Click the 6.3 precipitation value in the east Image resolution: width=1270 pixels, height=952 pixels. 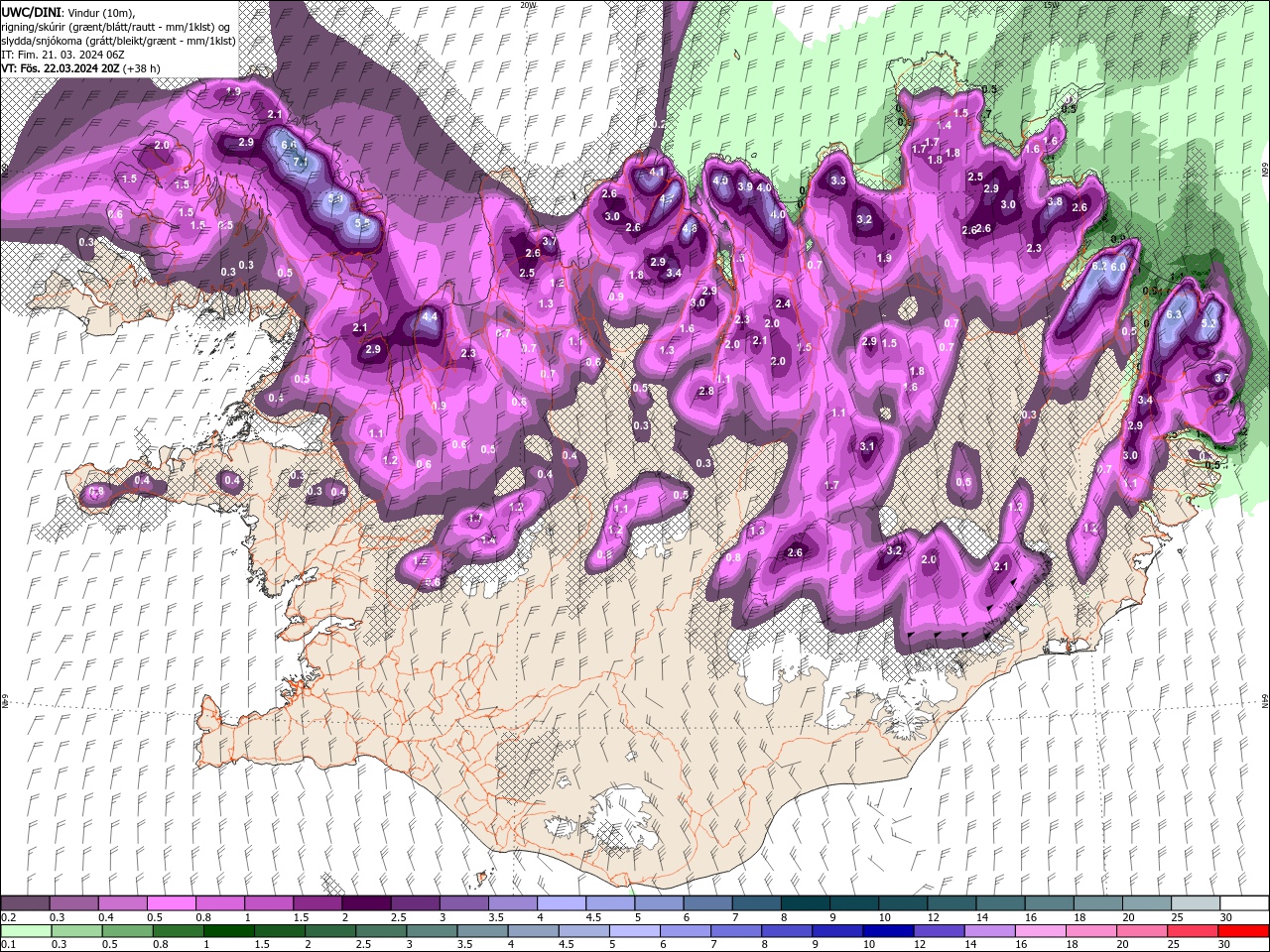point(1175,314)
